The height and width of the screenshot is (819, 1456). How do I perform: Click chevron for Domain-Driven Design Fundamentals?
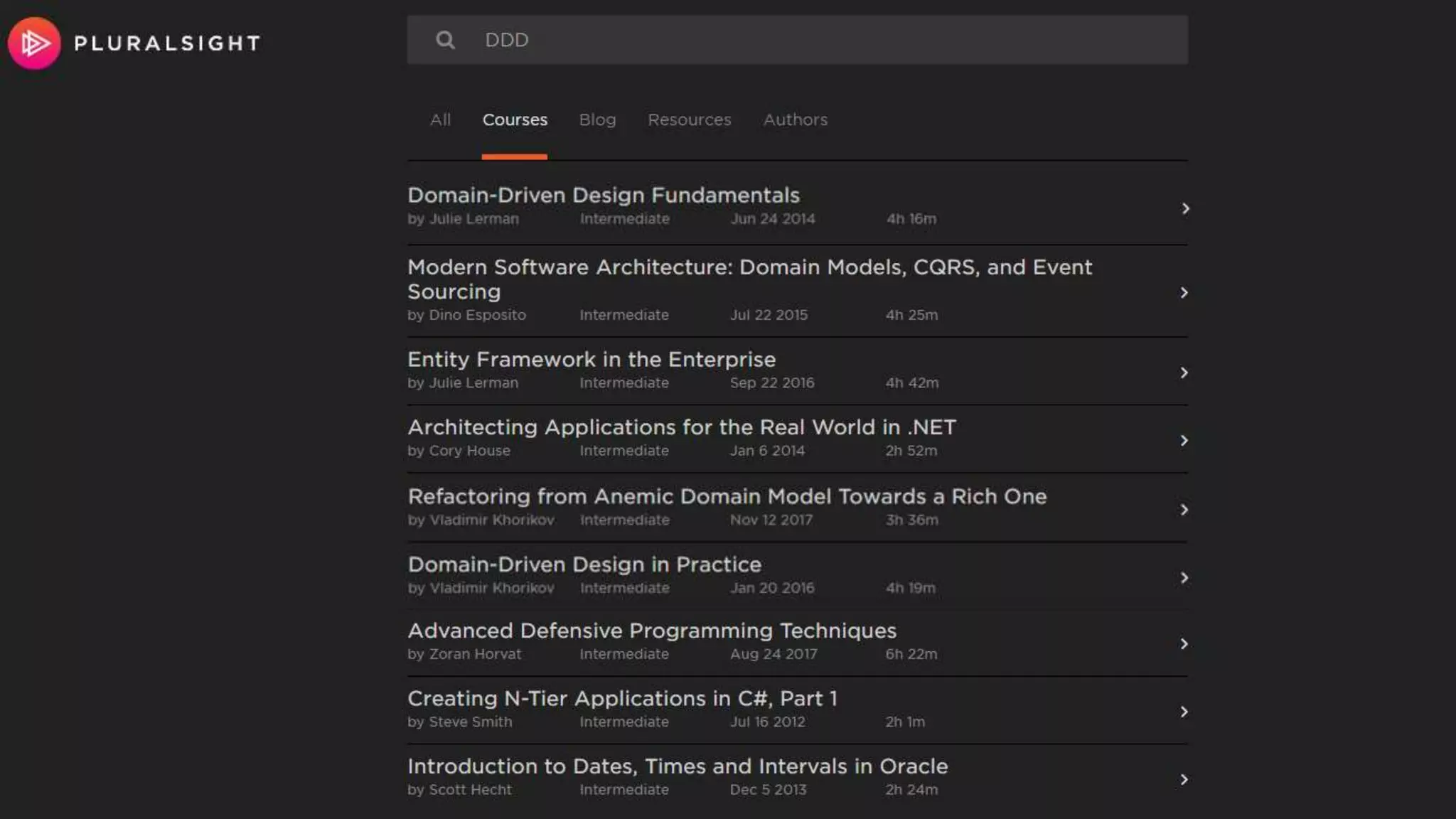1184,208
